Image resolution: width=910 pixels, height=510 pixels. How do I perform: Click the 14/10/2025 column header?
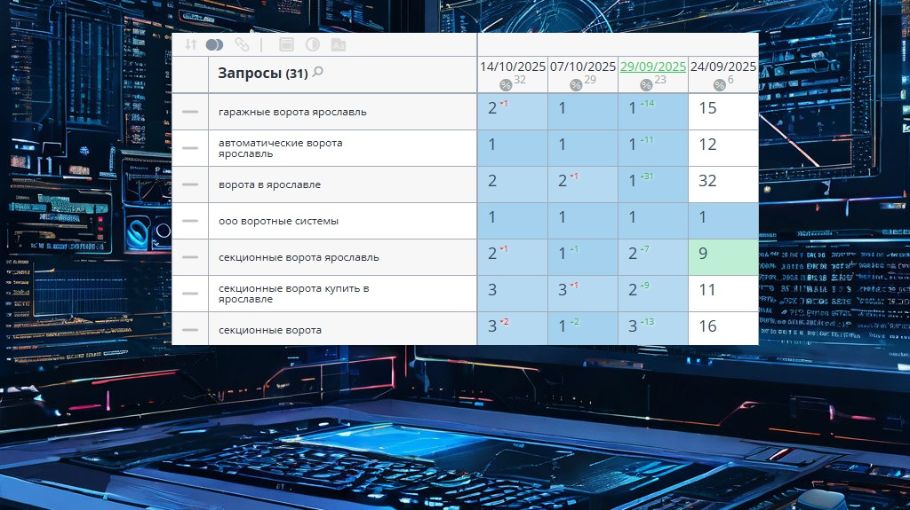click(512, 67)
